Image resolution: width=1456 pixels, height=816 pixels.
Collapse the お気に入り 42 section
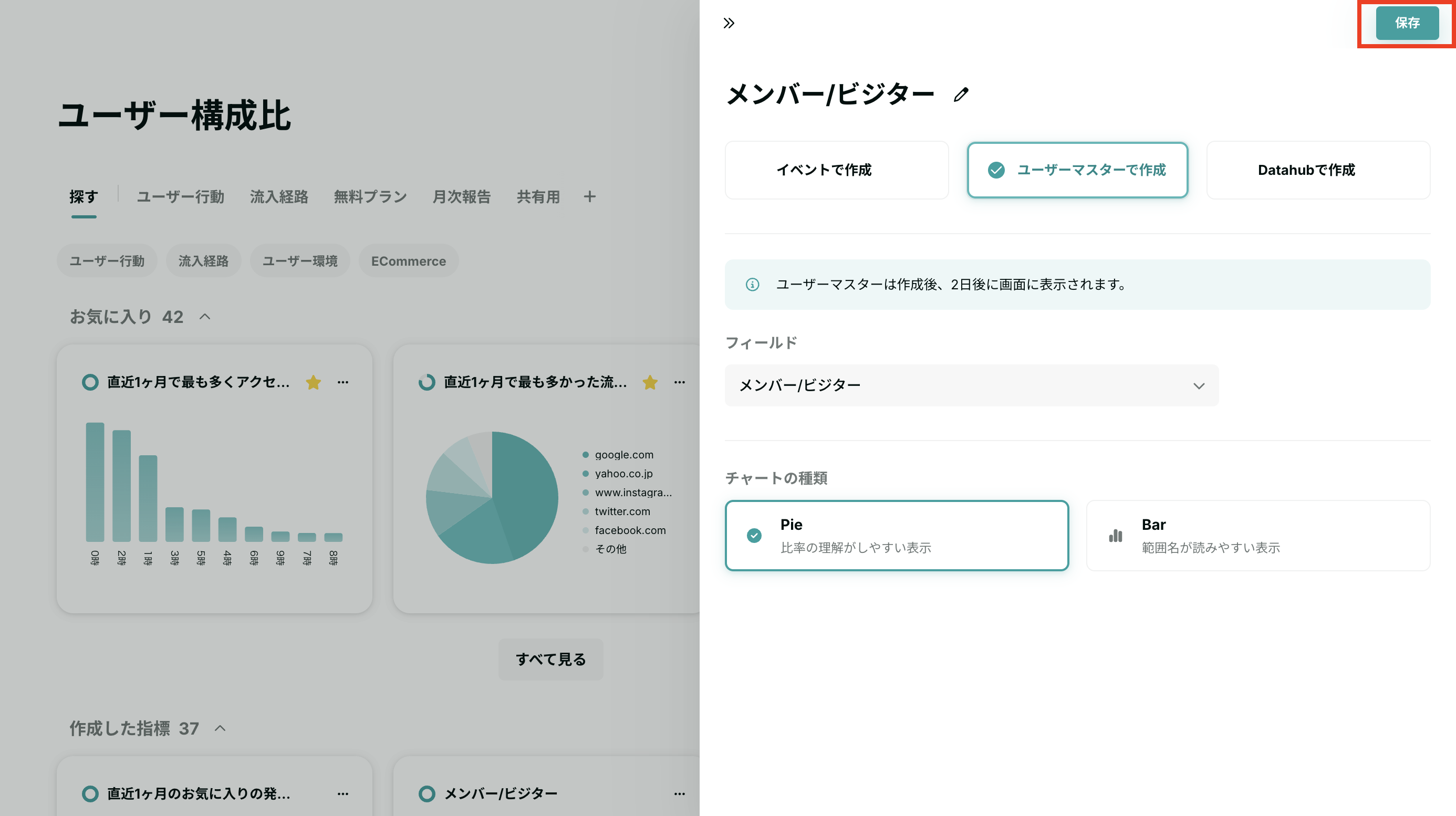[x=205, y=317]
